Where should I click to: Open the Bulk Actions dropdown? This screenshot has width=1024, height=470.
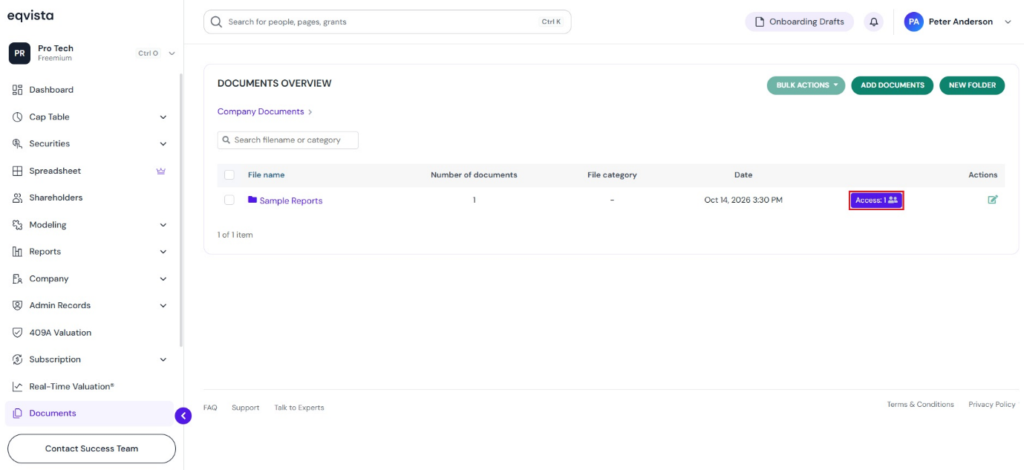point(806,86)
